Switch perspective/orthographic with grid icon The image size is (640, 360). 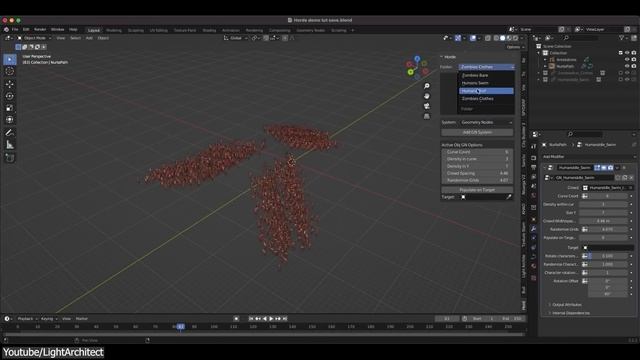pyautogui.click(x=427, y=116)
